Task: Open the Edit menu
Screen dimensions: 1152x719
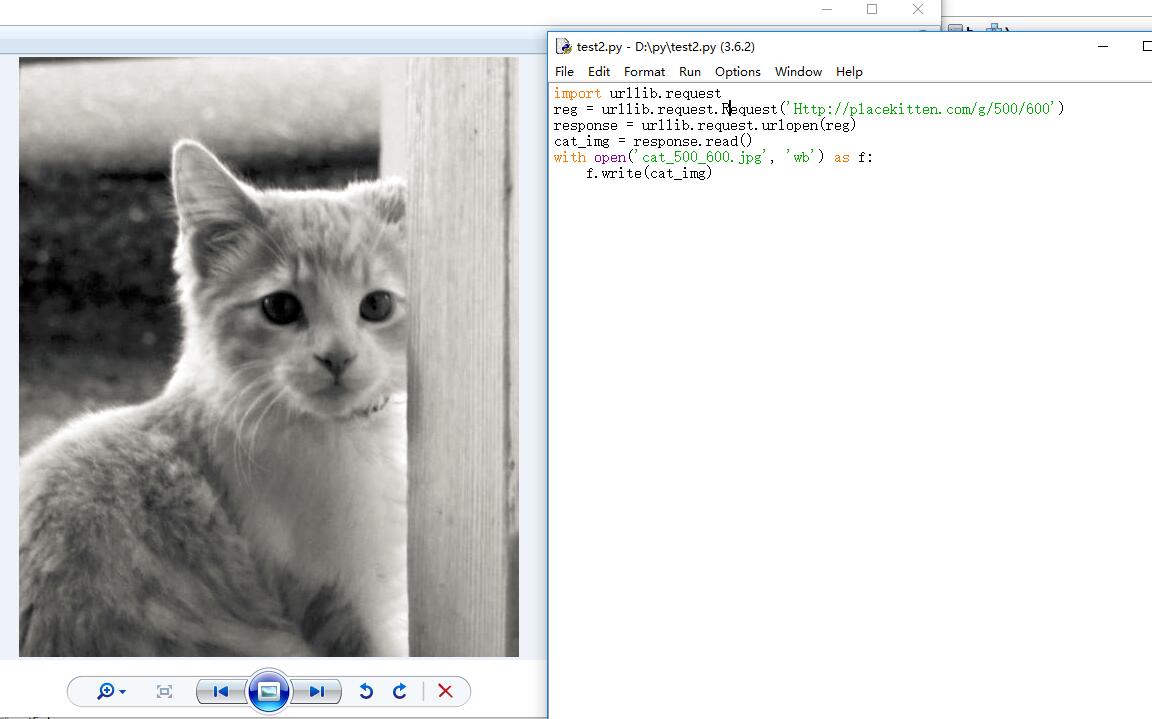Action: tap(599, 72)
